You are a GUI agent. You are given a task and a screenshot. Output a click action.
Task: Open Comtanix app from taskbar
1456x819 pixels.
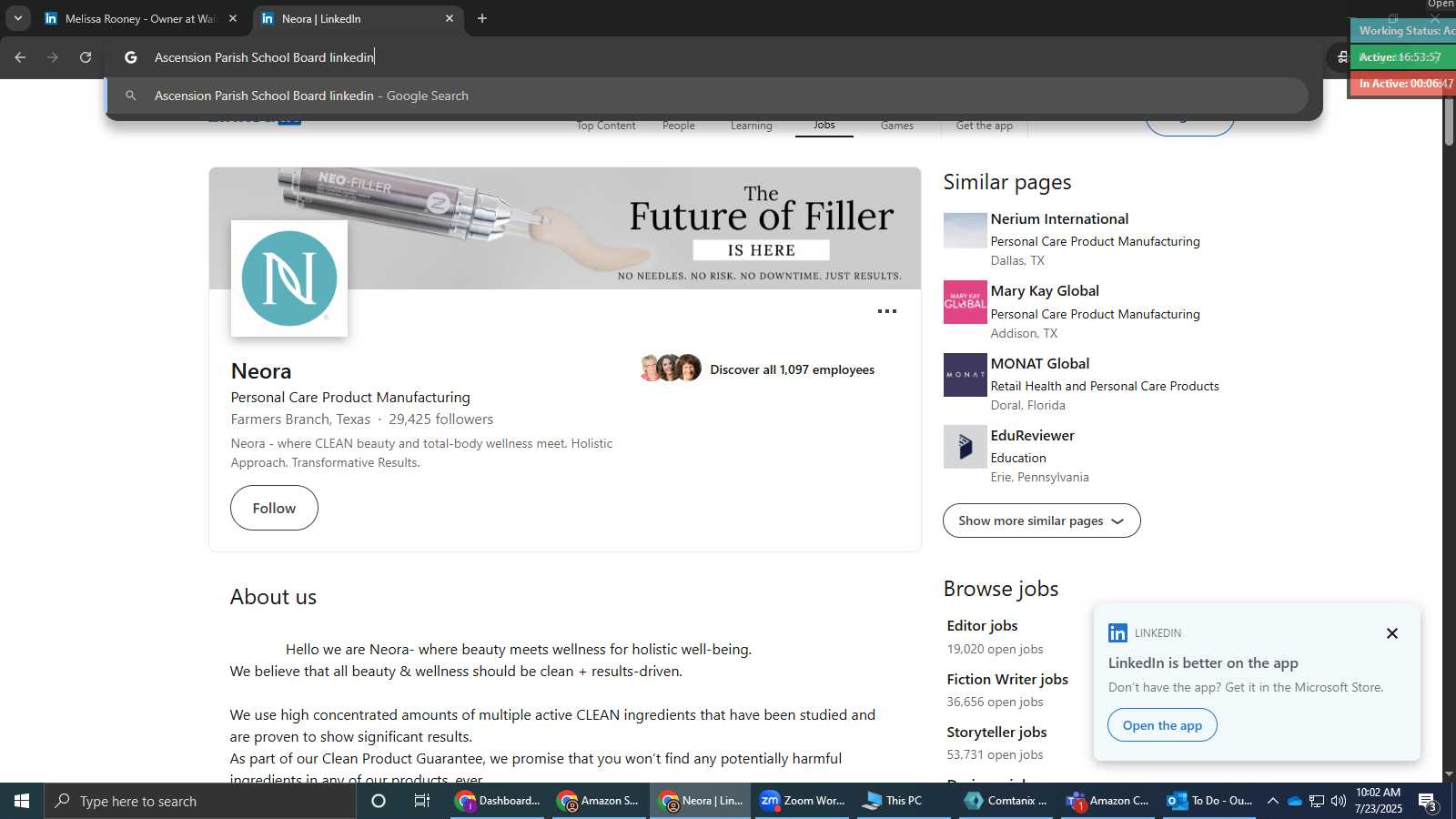click(x=1006, y=801)
